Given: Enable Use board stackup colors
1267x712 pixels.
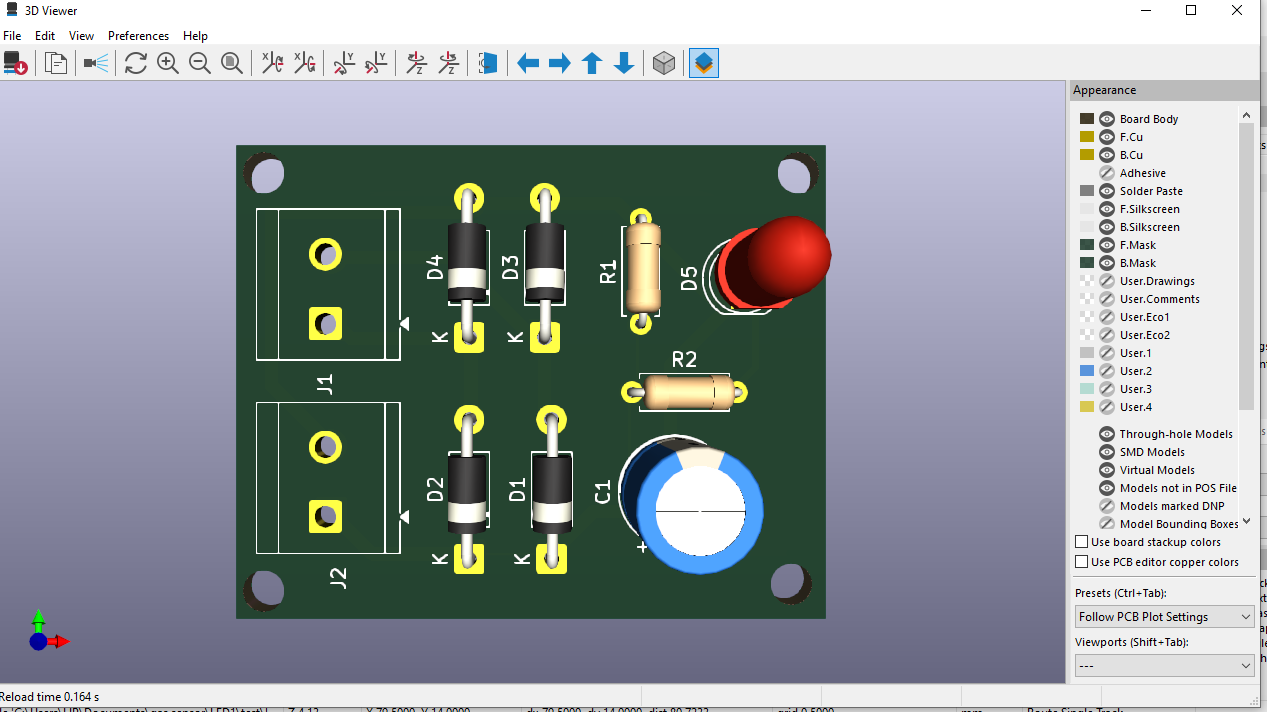Looking at the screenshot, I should tap(1081, 542).
